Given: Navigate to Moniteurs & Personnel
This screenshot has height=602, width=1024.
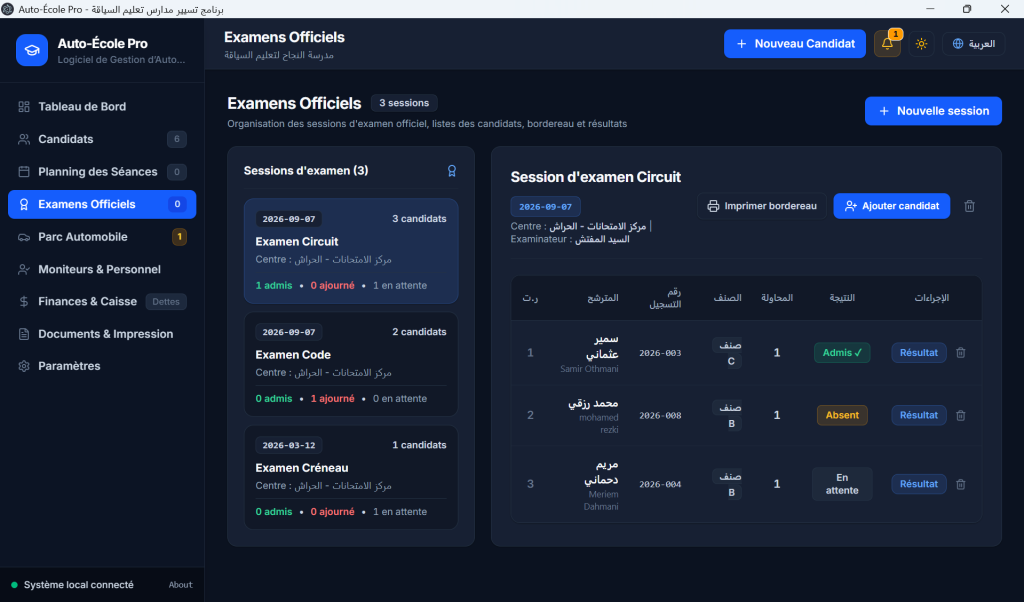Looking at the screenshot, I should click(x=102, y=269).
